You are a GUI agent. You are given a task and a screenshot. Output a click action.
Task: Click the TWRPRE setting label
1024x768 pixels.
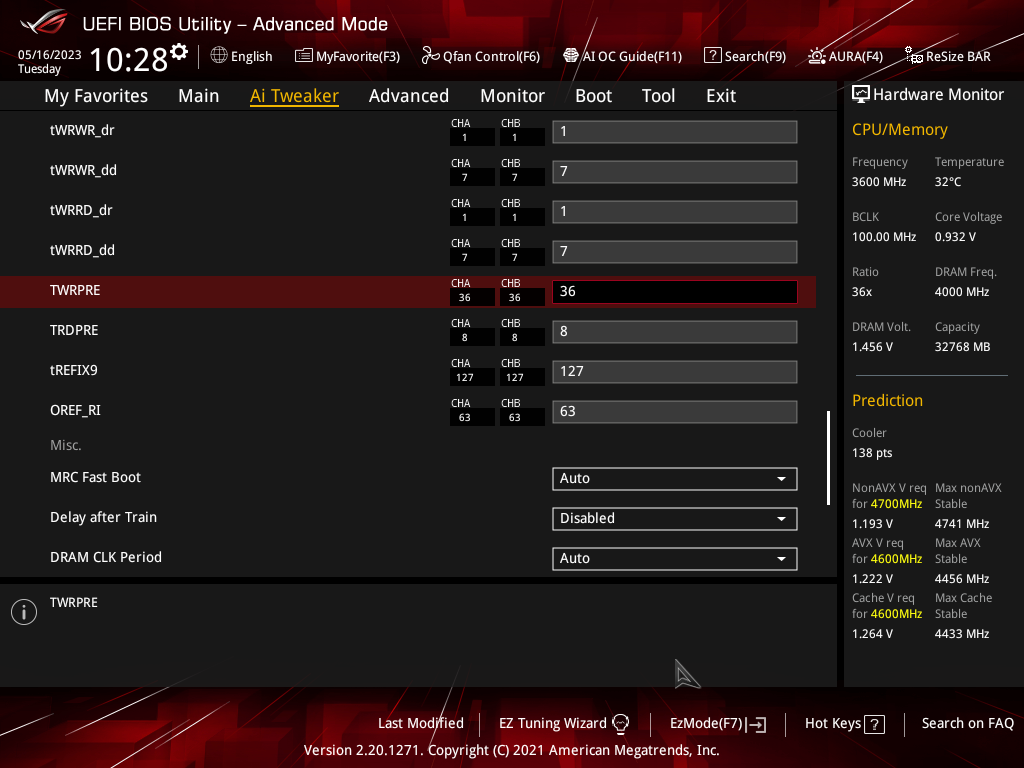[75, 291]
